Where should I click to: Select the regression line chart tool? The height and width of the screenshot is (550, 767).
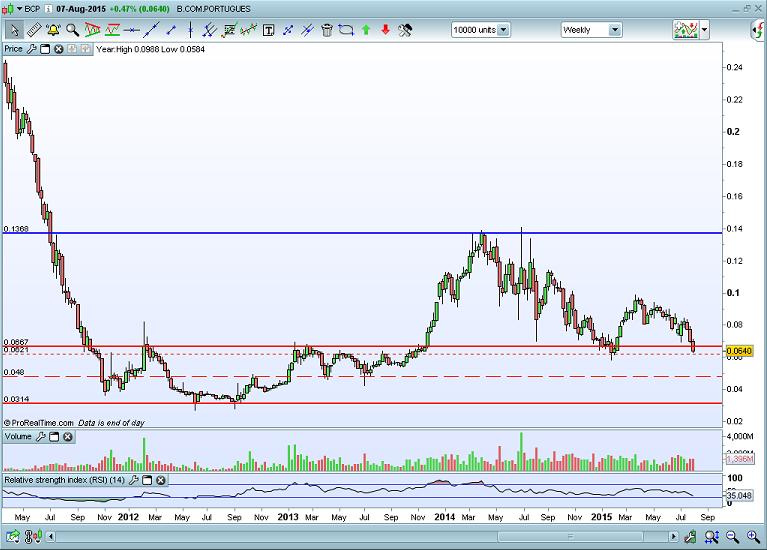point(248,30)
